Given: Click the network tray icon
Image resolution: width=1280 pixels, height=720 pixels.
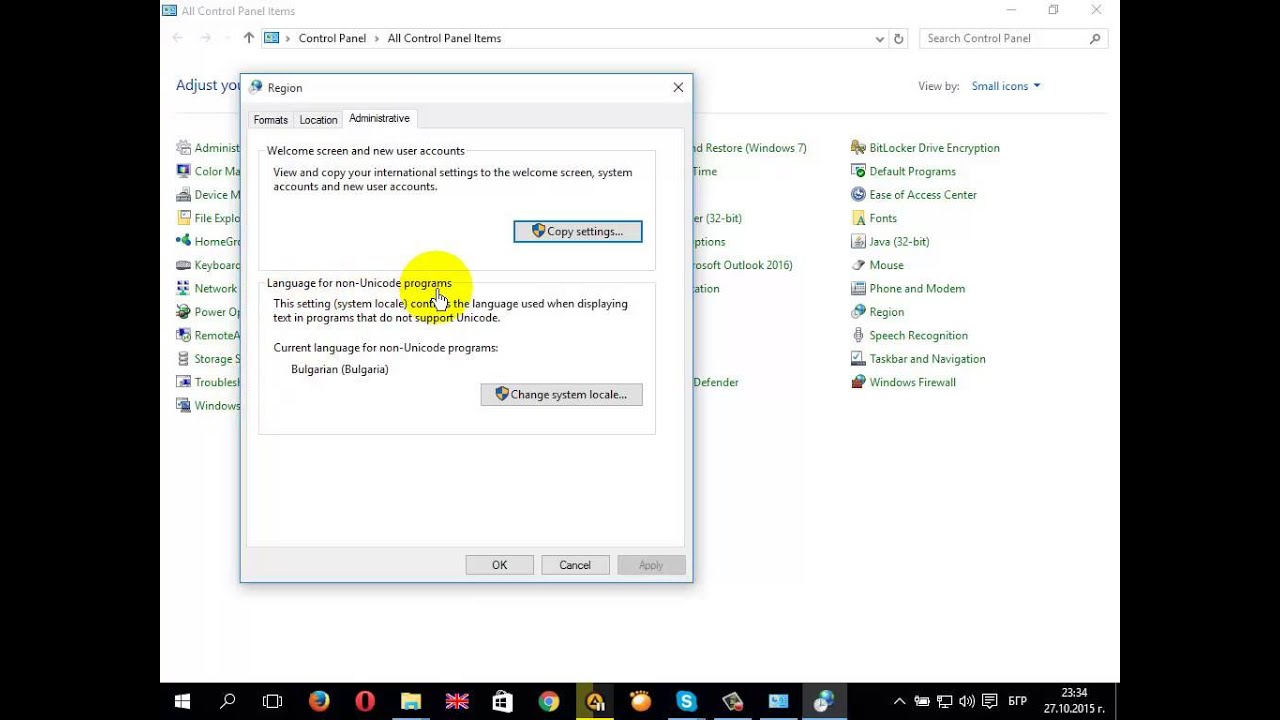Looking at the screenshot, I should pos(944,701).
